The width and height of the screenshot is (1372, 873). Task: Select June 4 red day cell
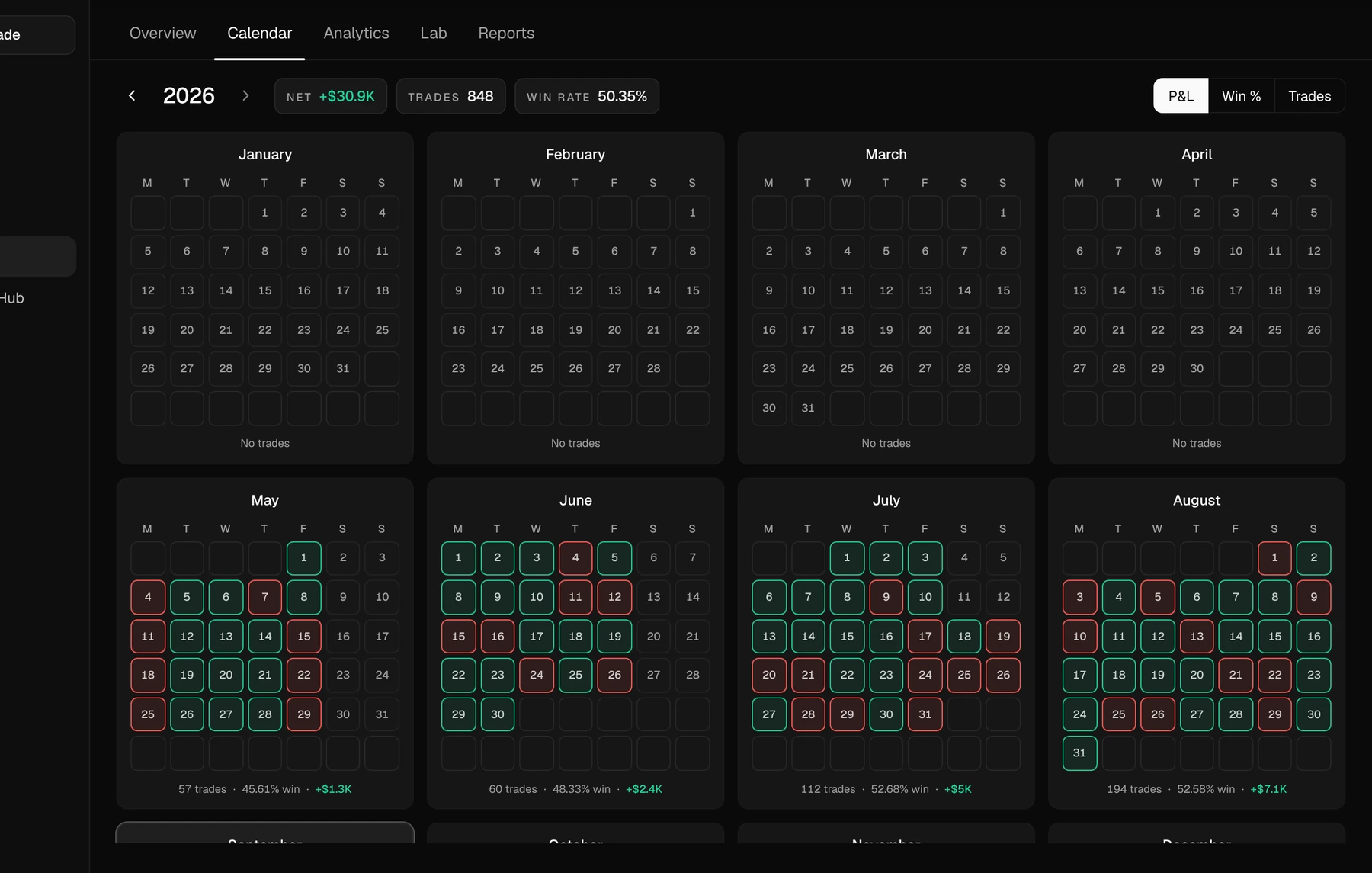[x=575, y=557]
